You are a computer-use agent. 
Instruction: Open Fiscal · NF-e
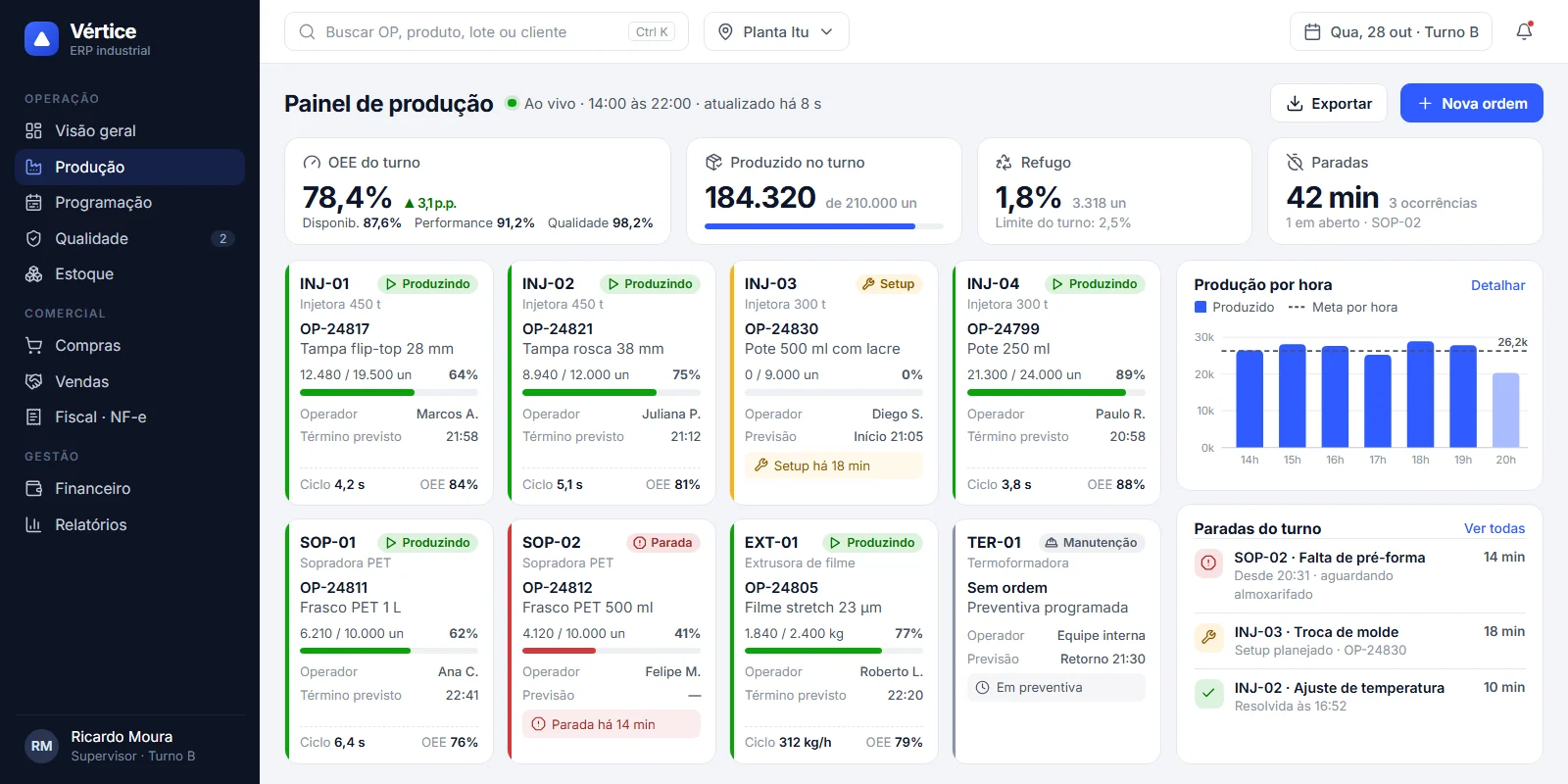(x=129, y=417)
